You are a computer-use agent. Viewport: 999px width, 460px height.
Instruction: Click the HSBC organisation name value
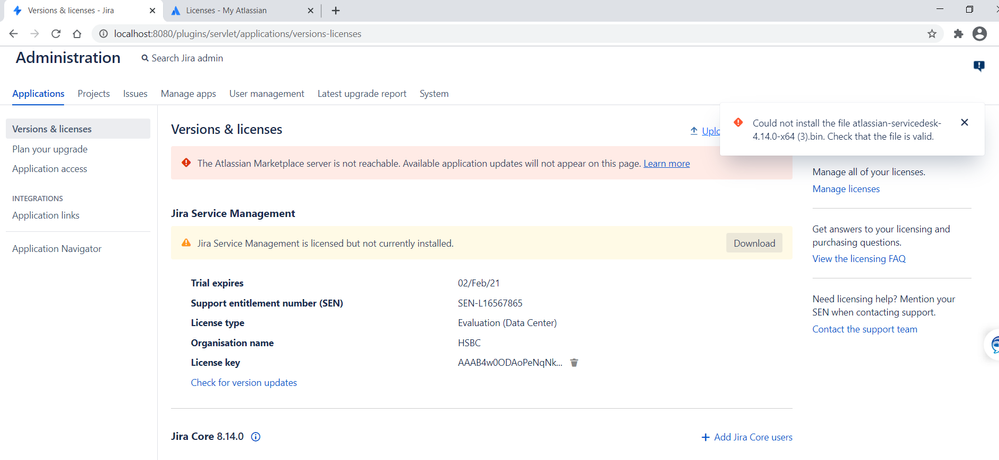click(470, 343)
